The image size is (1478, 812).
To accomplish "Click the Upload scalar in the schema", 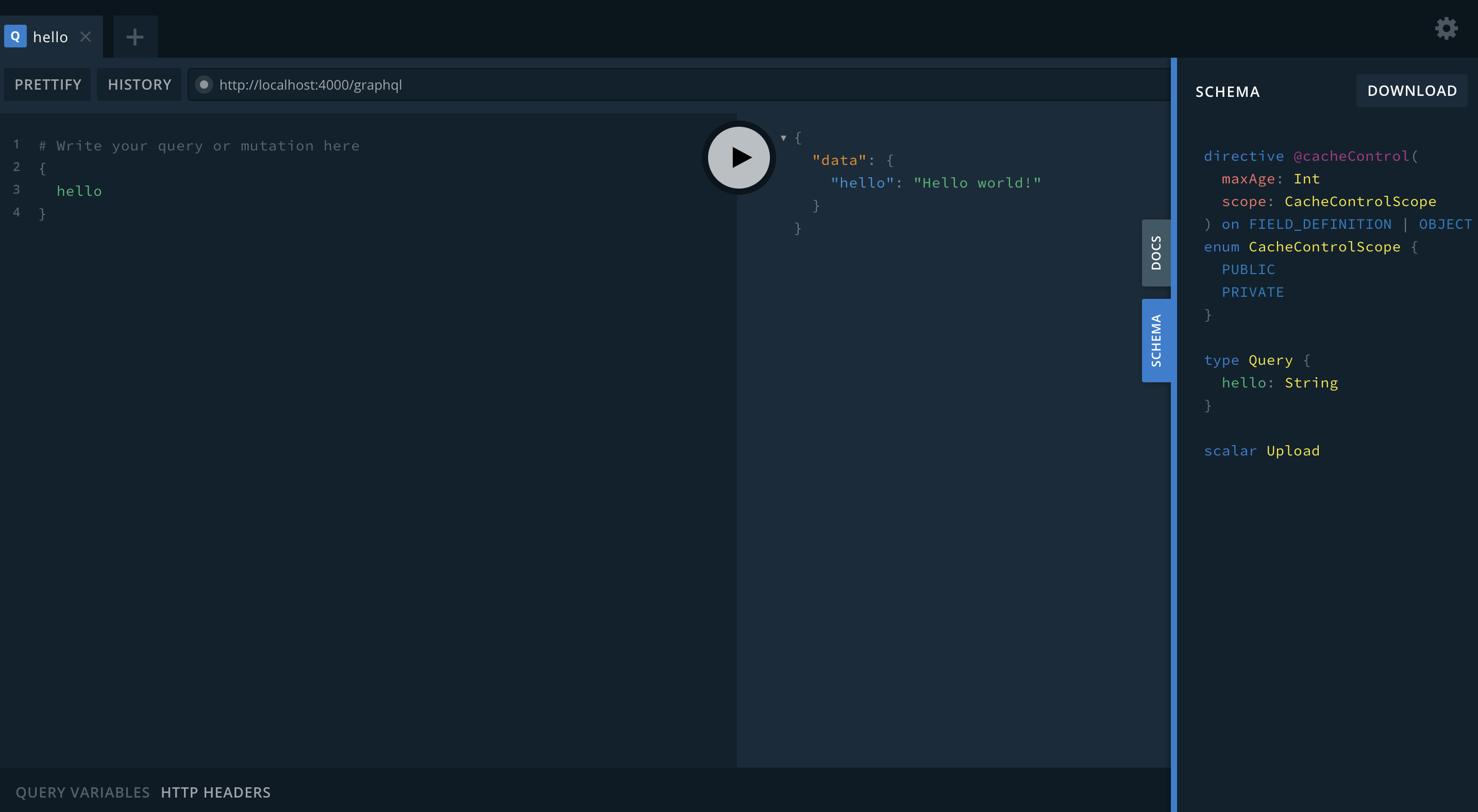I will [1292, 451].
